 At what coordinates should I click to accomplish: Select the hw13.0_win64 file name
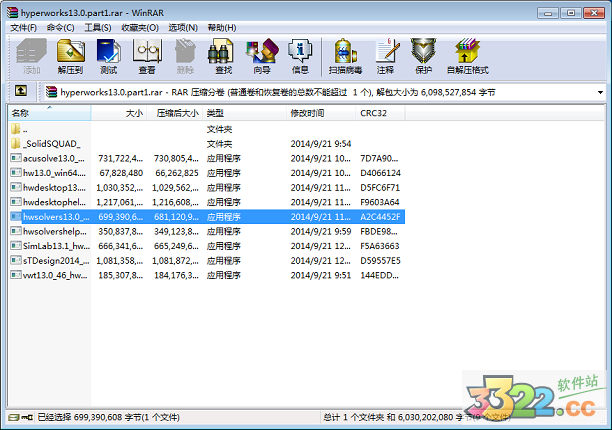[x=54, y=173]
